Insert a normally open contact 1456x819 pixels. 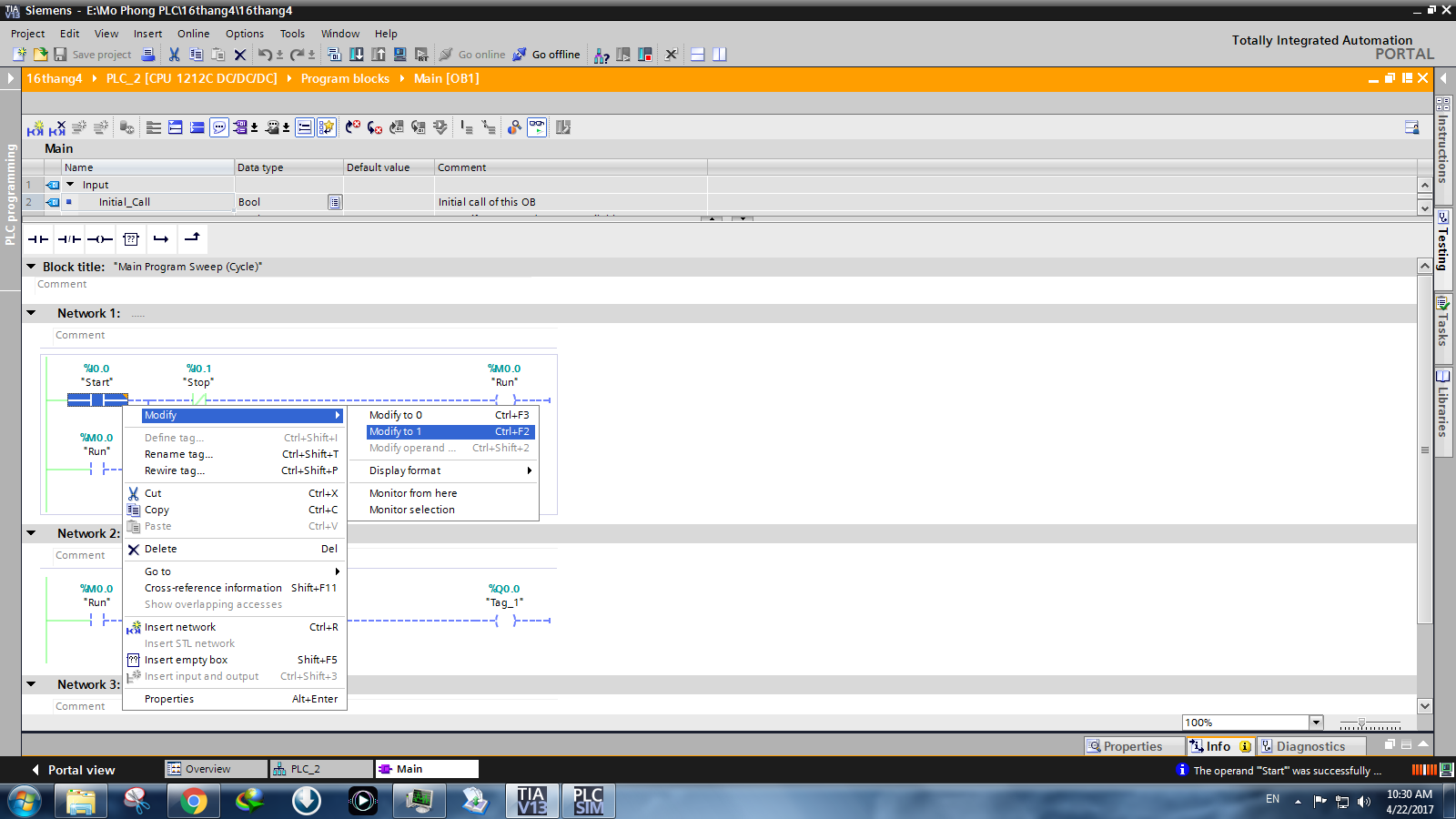38,239
